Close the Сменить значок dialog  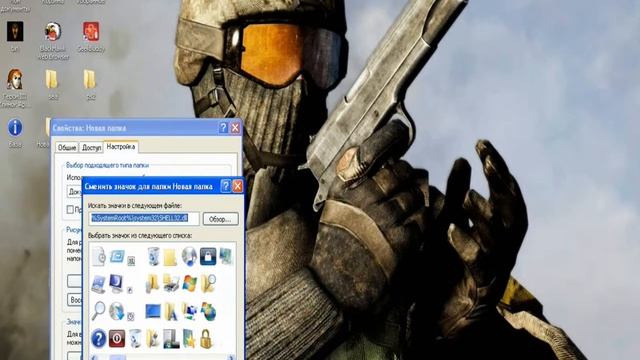(238, 186)
